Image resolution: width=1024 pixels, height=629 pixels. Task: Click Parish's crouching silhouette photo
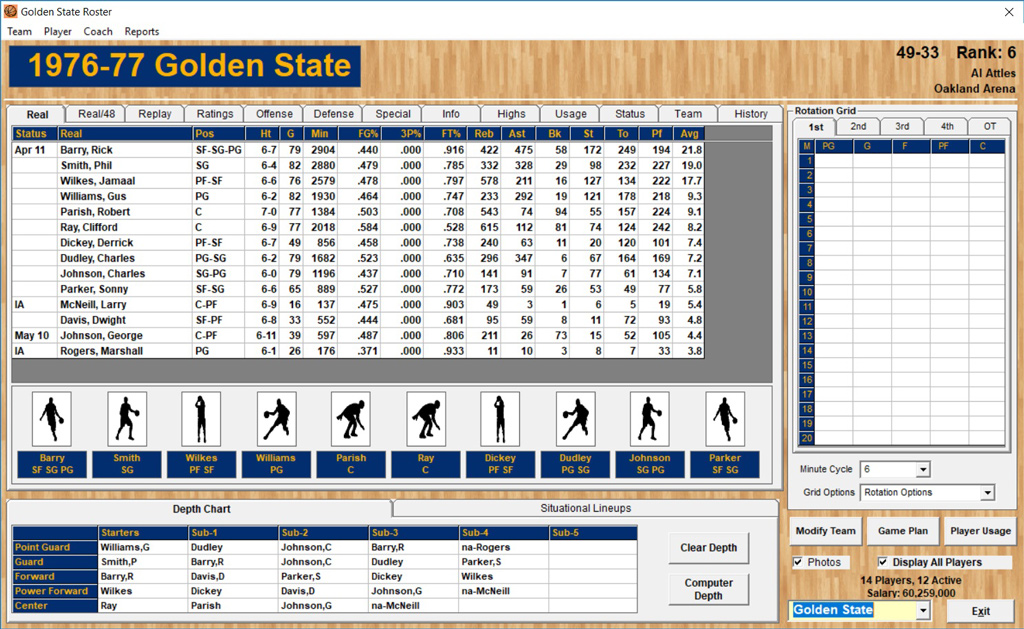[351, 418]
